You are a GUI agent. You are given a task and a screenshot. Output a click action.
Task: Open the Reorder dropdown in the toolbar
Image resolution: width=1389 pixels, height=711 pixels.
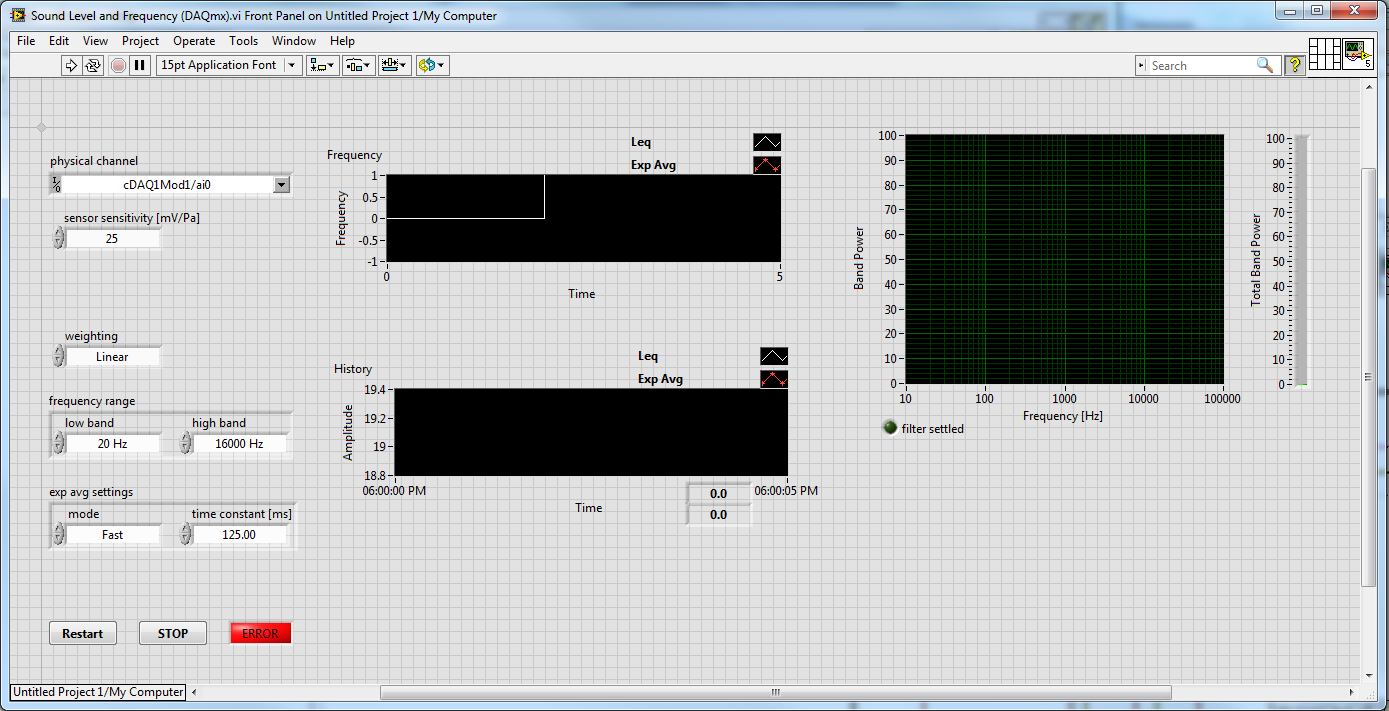pos(432,65)
